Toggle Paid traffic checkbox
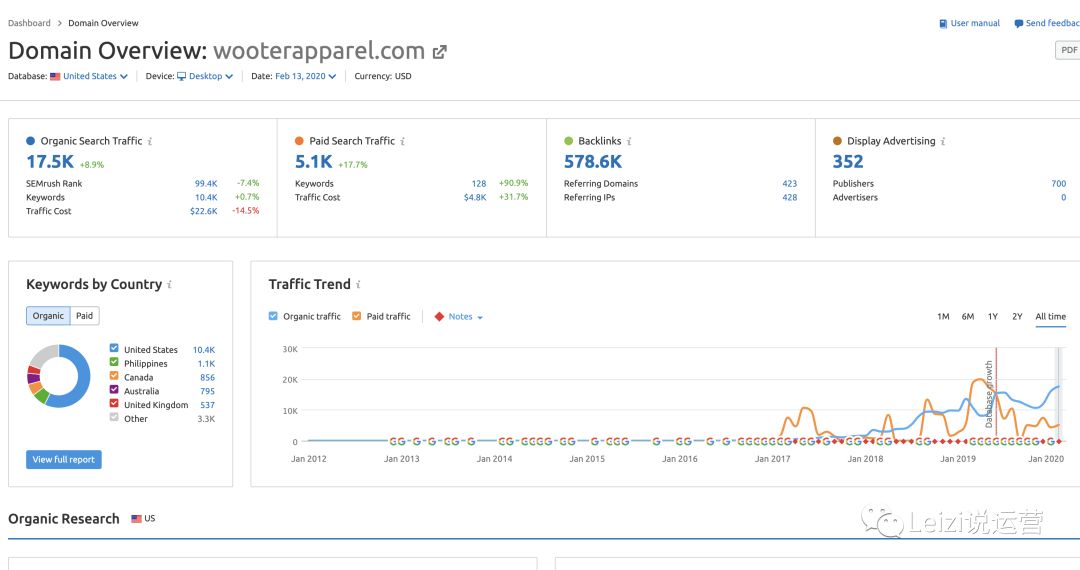The height and width of the screenshot is (570, 1080). [357, 316]
